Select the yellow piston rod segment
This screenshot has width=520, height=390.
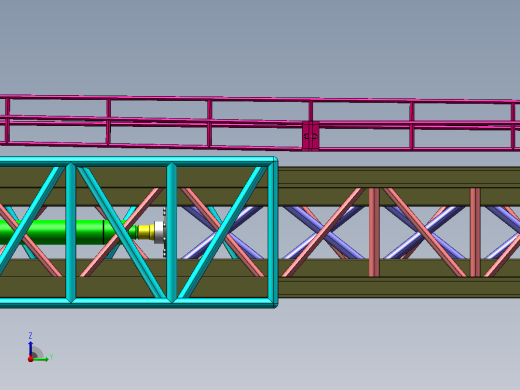[x=146, y=232]
